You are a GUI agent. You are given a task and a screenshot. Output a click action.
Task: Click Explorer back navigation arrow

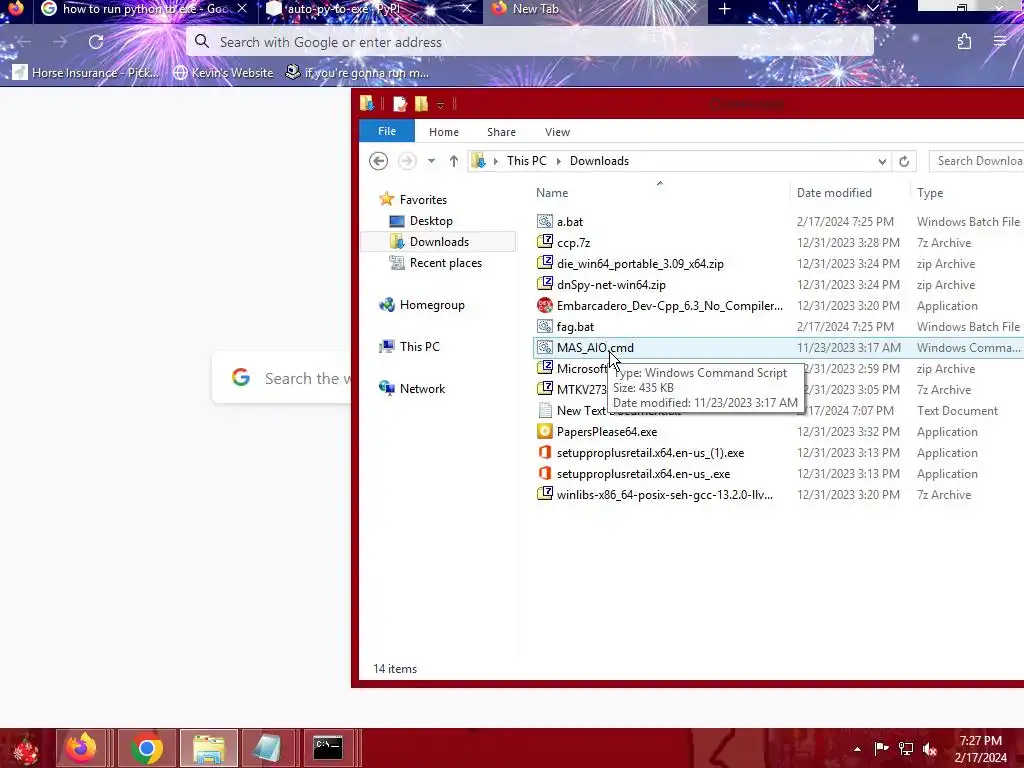coord(378,161)
